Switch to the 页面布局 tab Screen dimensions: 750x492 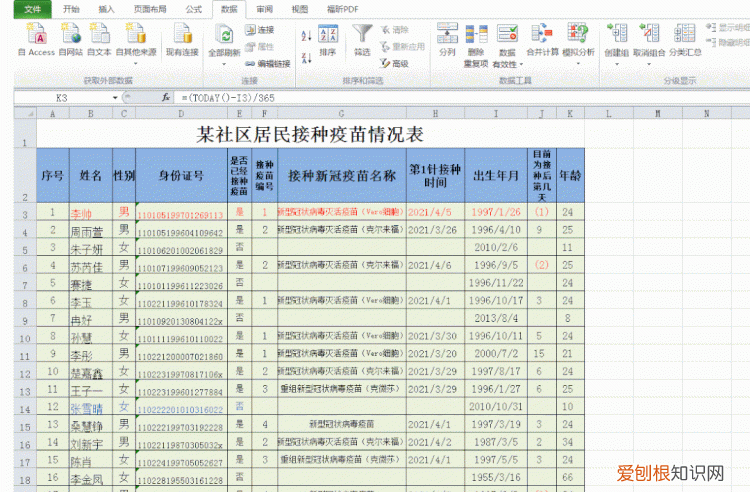[x=150, y=9]
